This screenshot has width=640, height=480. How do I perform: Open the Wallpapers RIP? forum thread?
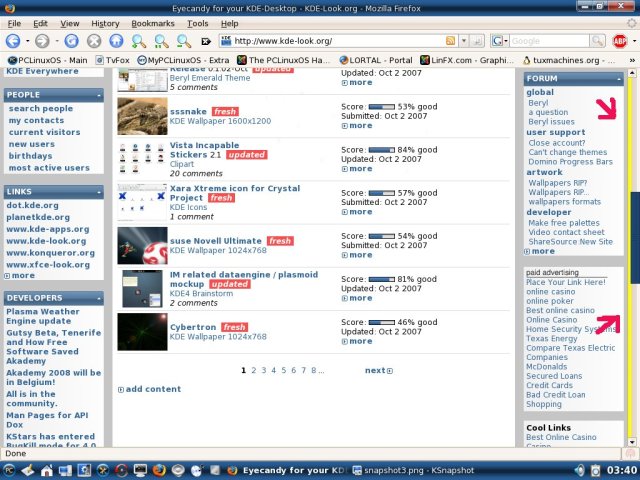(x=558, y=183)
